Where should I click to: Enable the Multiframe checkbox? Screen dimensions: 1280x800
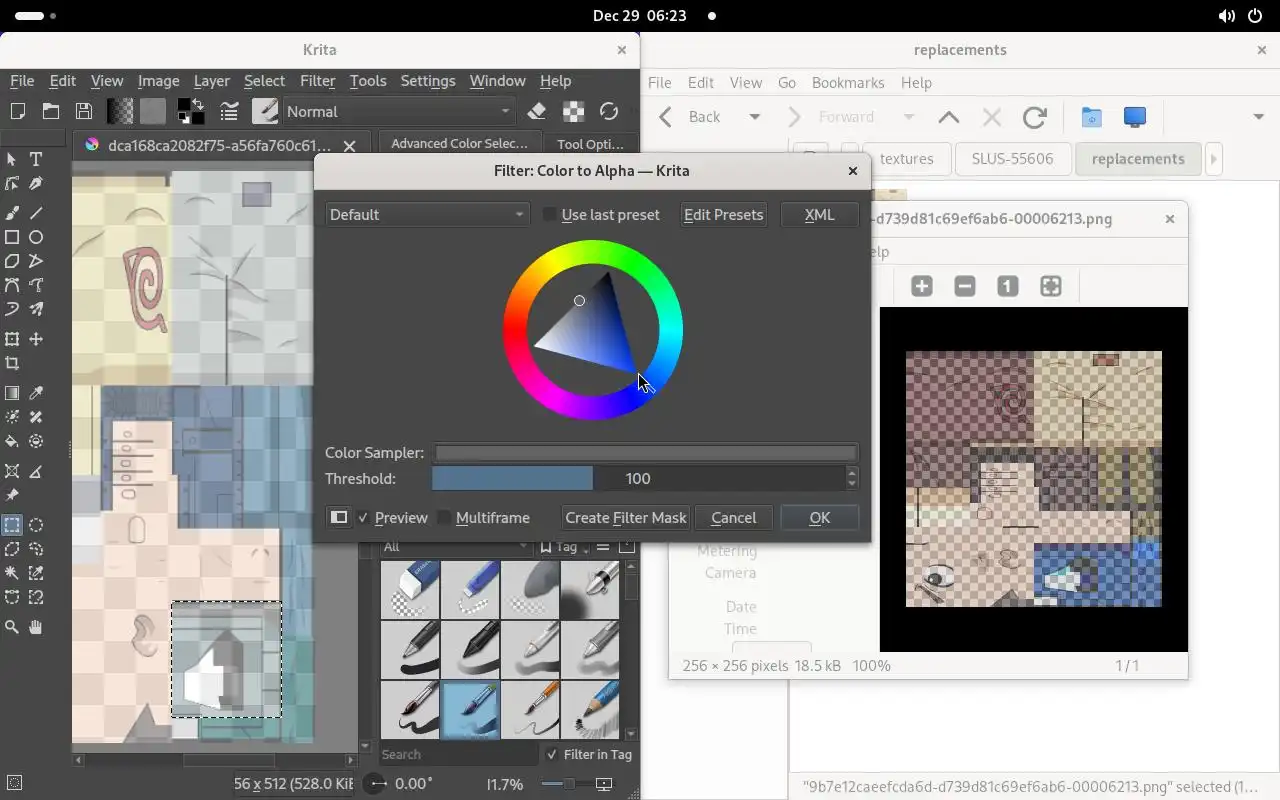tap(444, 518)
